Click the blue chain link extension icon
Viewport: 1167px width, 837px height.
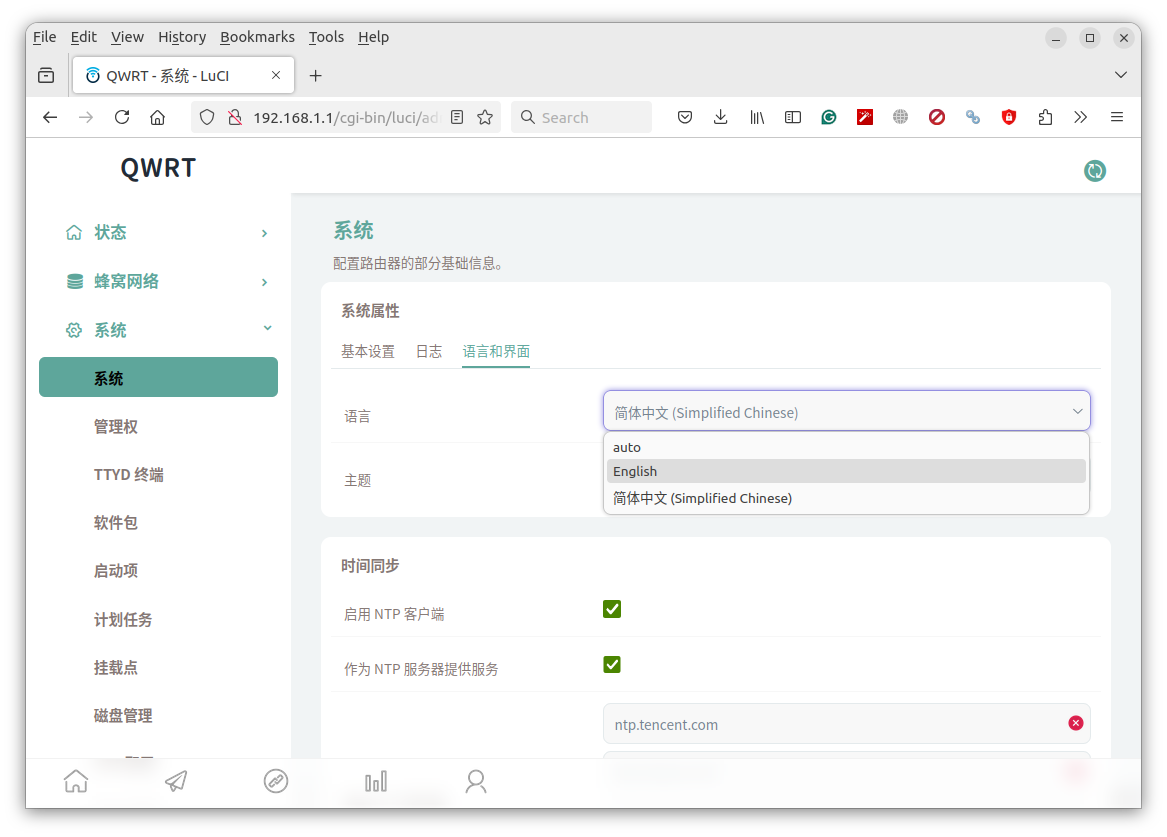click(973, 118)
